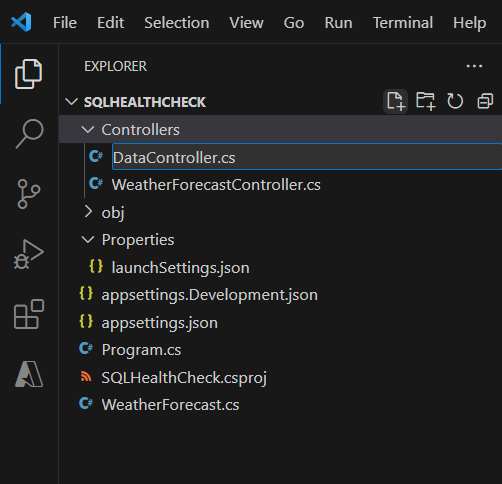502x484 pixels.
Task: Click the DataController.cs name field
Action: coord(307,157)
